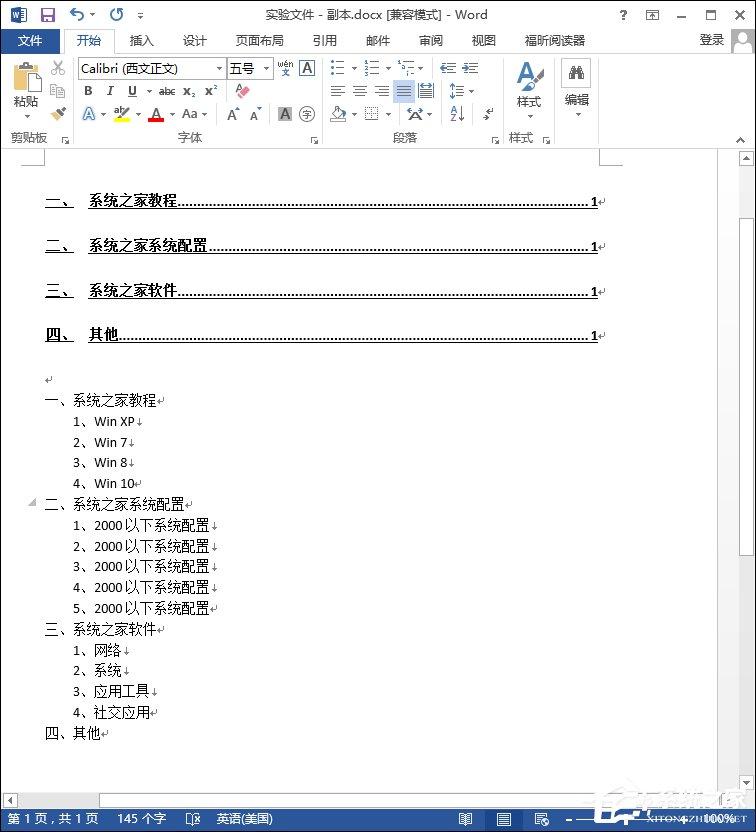
Task: Apply bullet list
Action: click(337, 68)
